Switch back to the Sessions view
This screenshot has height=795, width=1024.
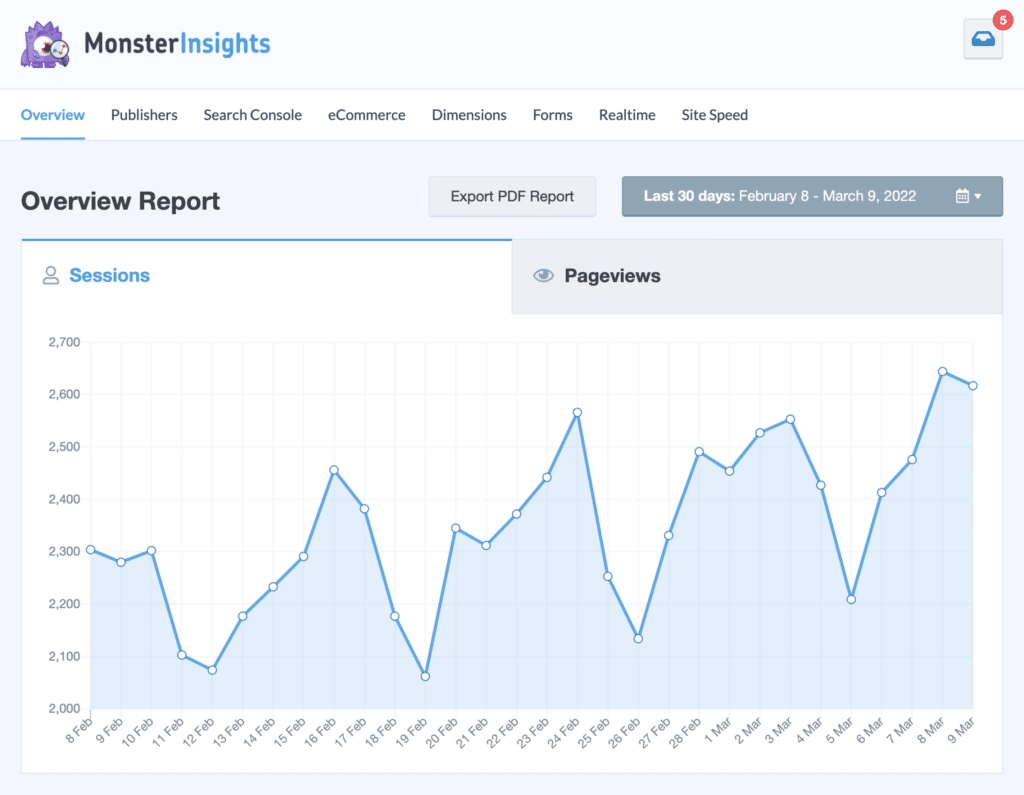pos(109,275)
